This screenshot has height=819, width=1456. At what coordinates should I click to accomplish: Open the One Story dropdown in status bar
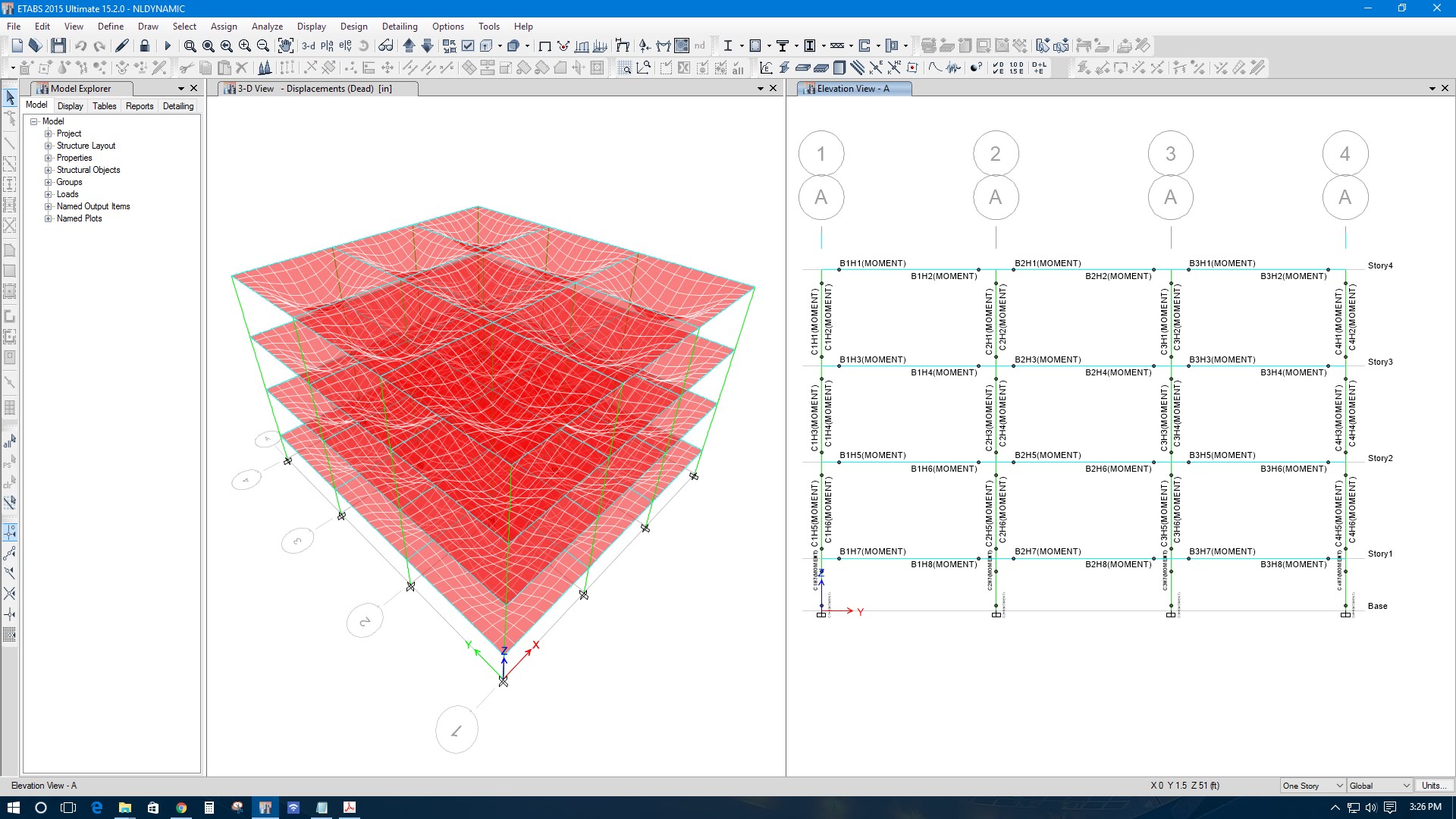[x=1341, y=785]
